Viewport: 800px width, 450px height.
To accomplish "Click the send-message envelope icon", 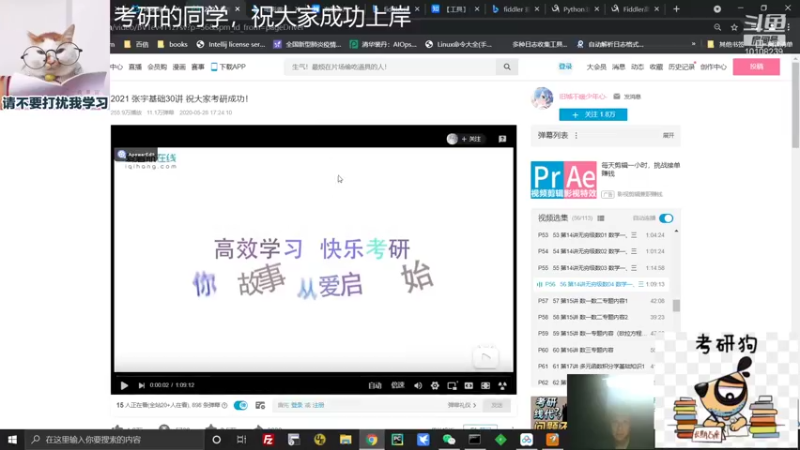I will 616,96.
